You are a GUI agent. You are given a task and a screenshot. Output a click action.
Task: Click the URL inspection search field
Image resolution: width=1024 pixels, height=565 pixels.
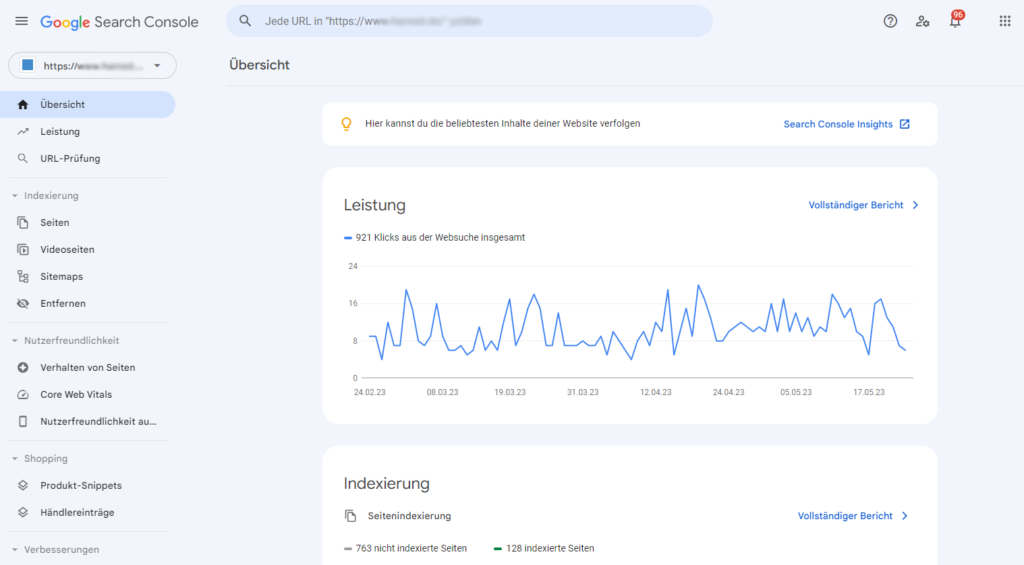pos(470,21)
